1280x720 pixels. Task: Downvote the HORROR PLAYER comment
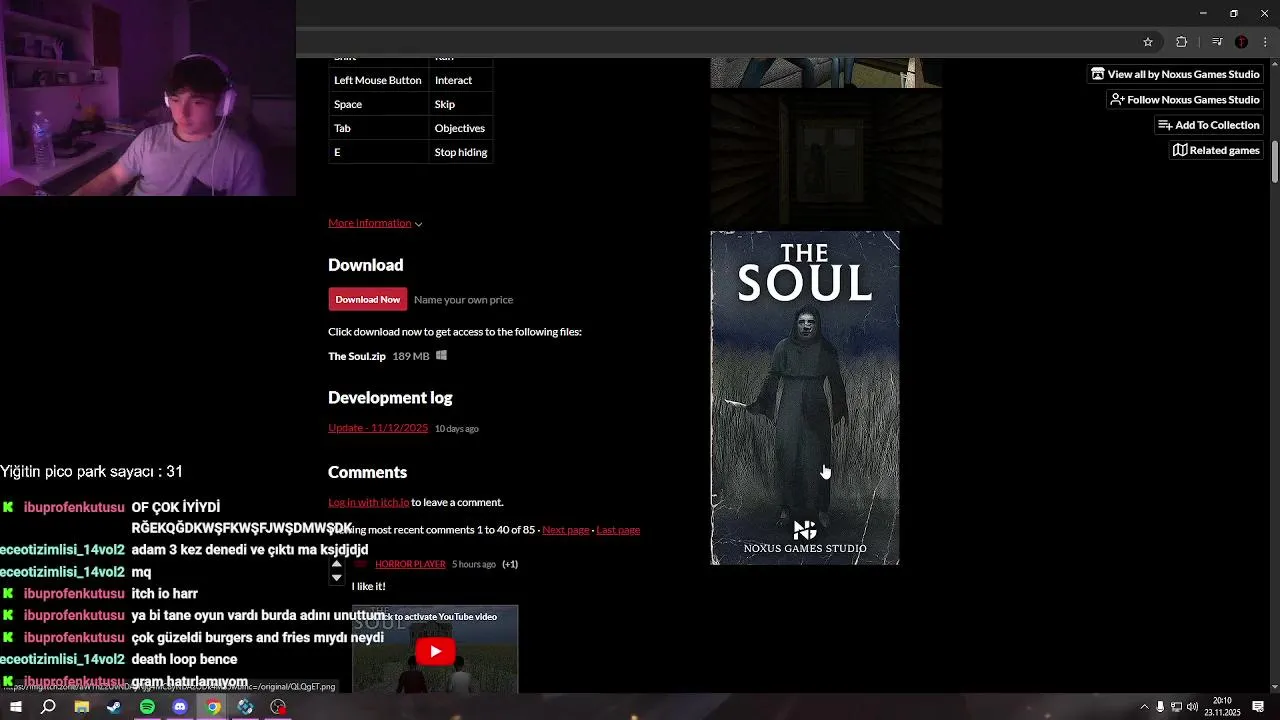(336, 577)
